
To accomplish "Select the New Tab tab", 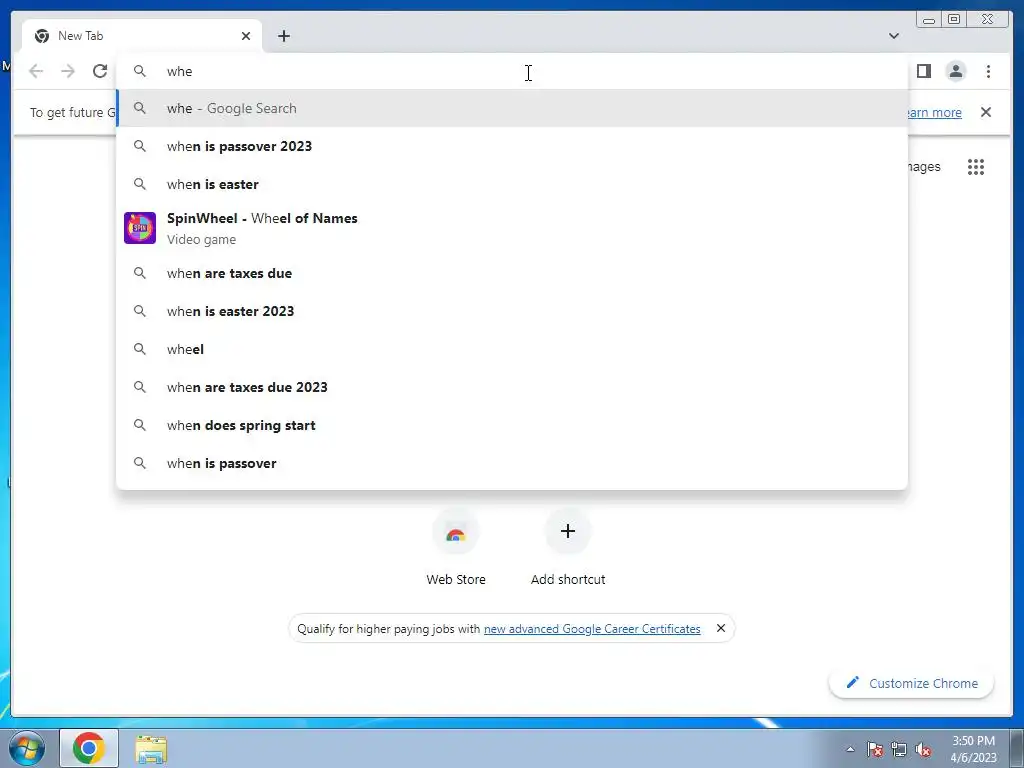I will (142, 36).
